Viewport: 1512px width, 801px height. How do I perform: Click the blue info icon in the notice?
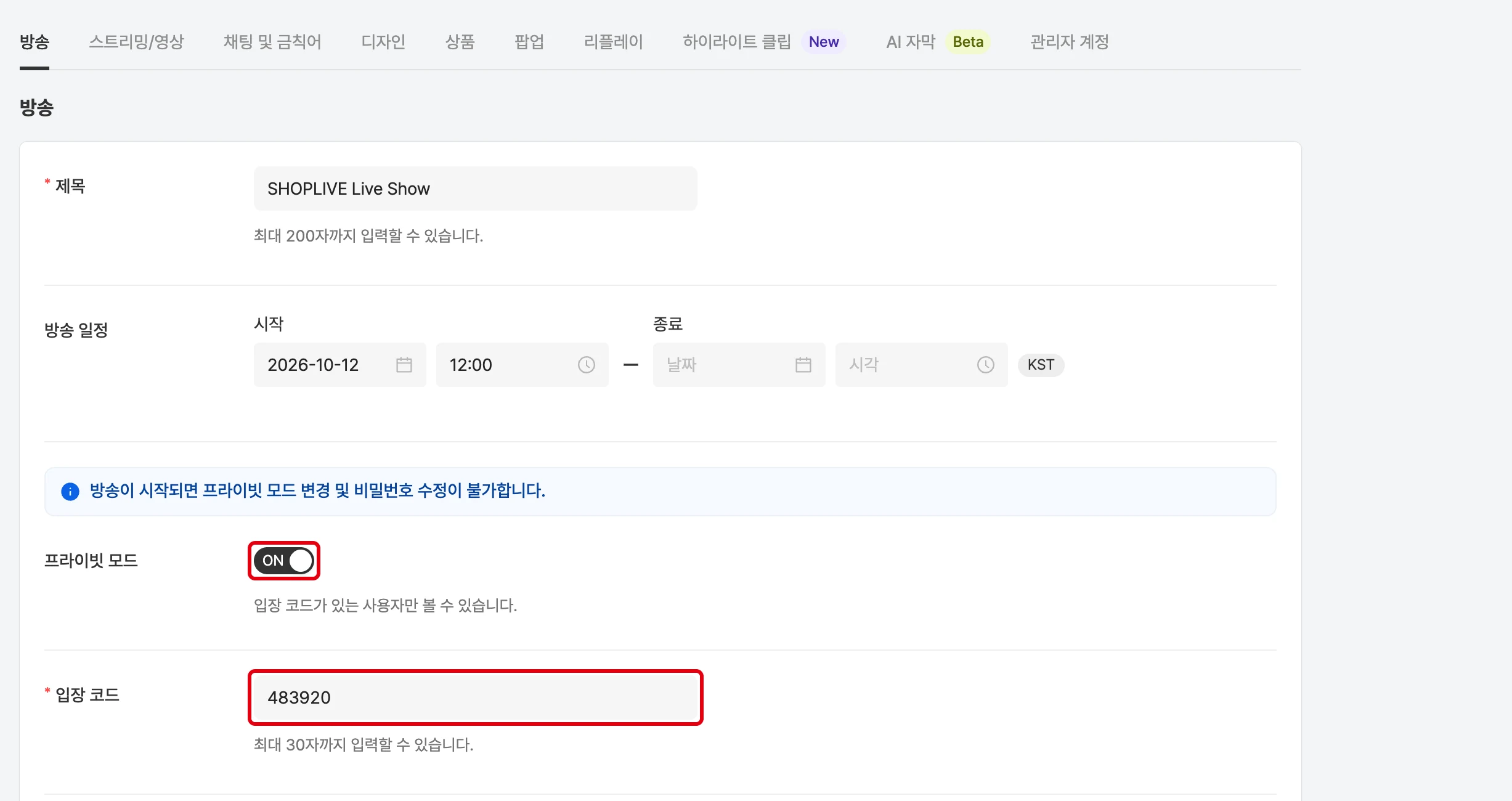click(x=70, y=492)
